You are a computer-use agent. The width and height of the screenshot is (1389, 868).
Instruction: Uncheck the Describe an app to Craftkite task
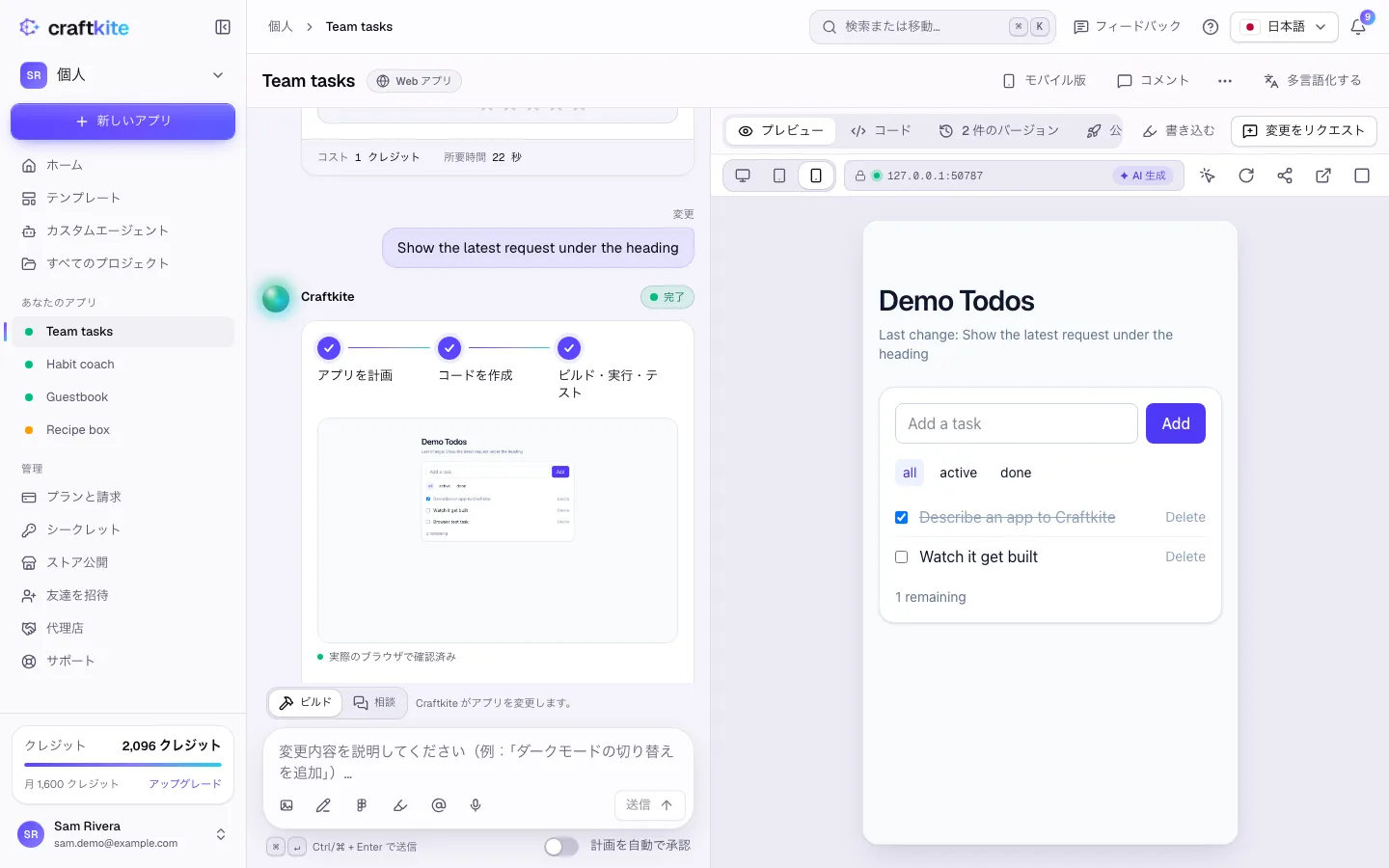902,518
